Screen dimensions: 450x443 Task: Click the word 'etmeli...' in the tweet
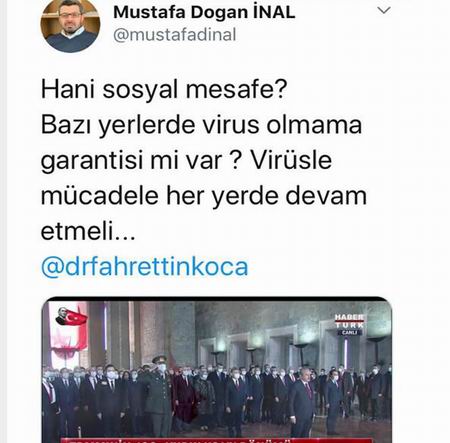pos(88,231)
